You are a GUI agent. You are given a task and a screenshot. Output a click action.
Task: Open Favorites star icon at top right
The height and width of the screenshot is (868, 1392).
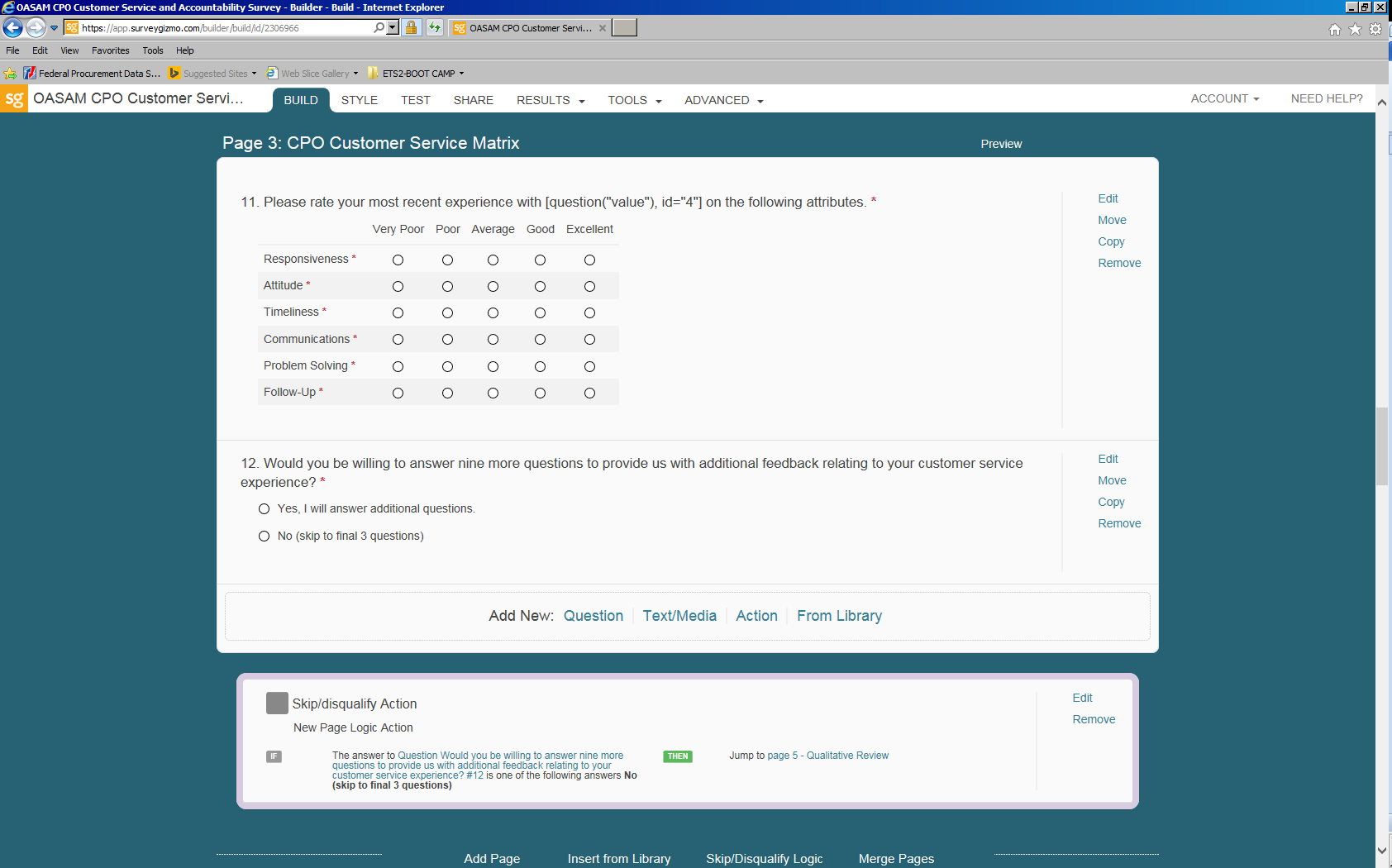[1355, 29]
